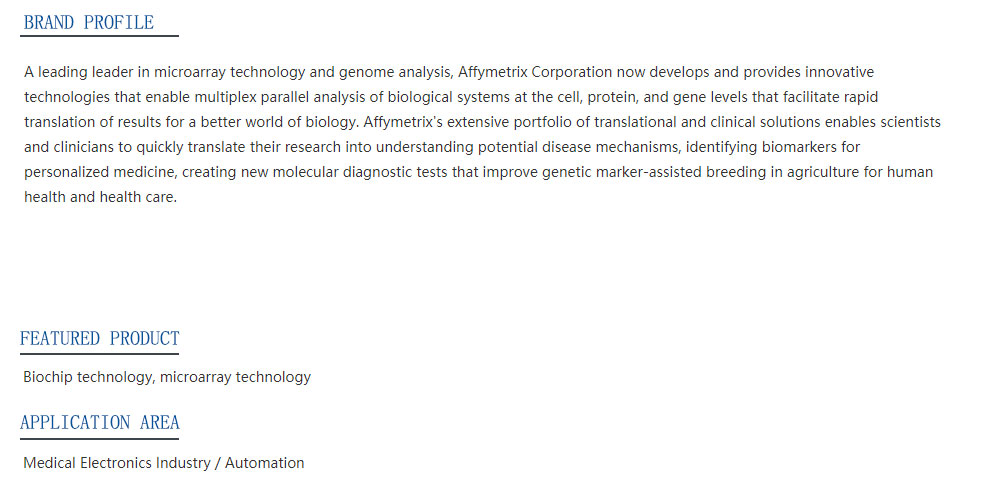Click the words 'Affymetrix Corporation' in profile
Viewport: 1000px width, 500px height.
click(535, 72)
